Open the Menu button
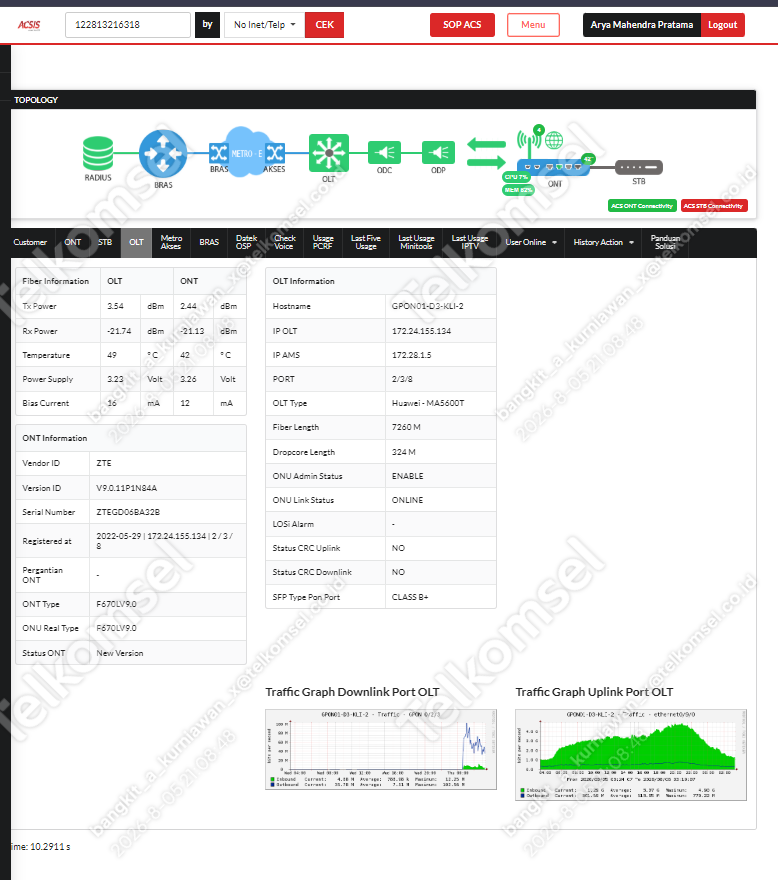The image size is (778, 880). (x=533, y=25)
